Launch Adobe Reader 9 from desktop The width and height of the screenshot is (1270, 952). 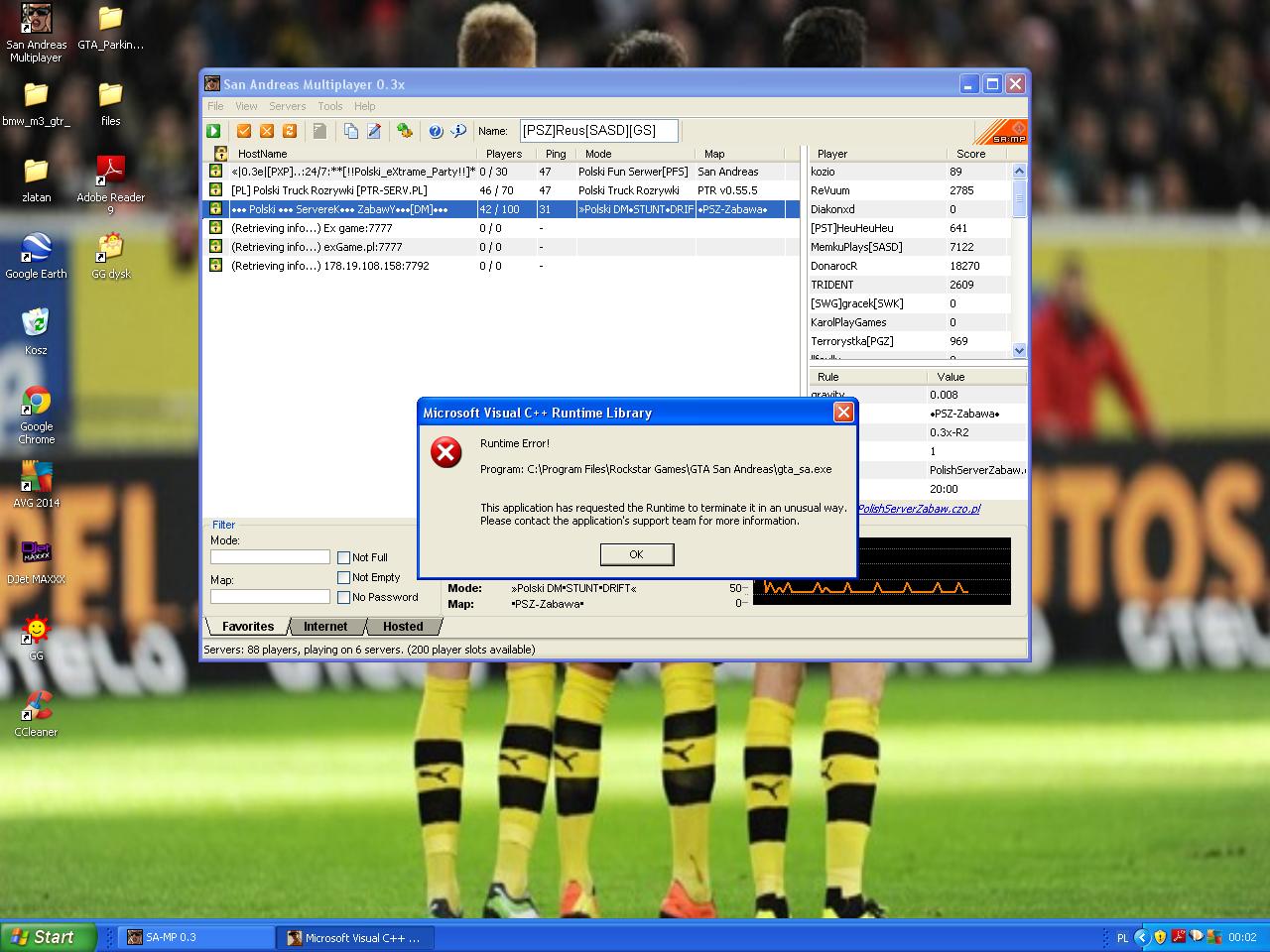(x=110, y=185)
